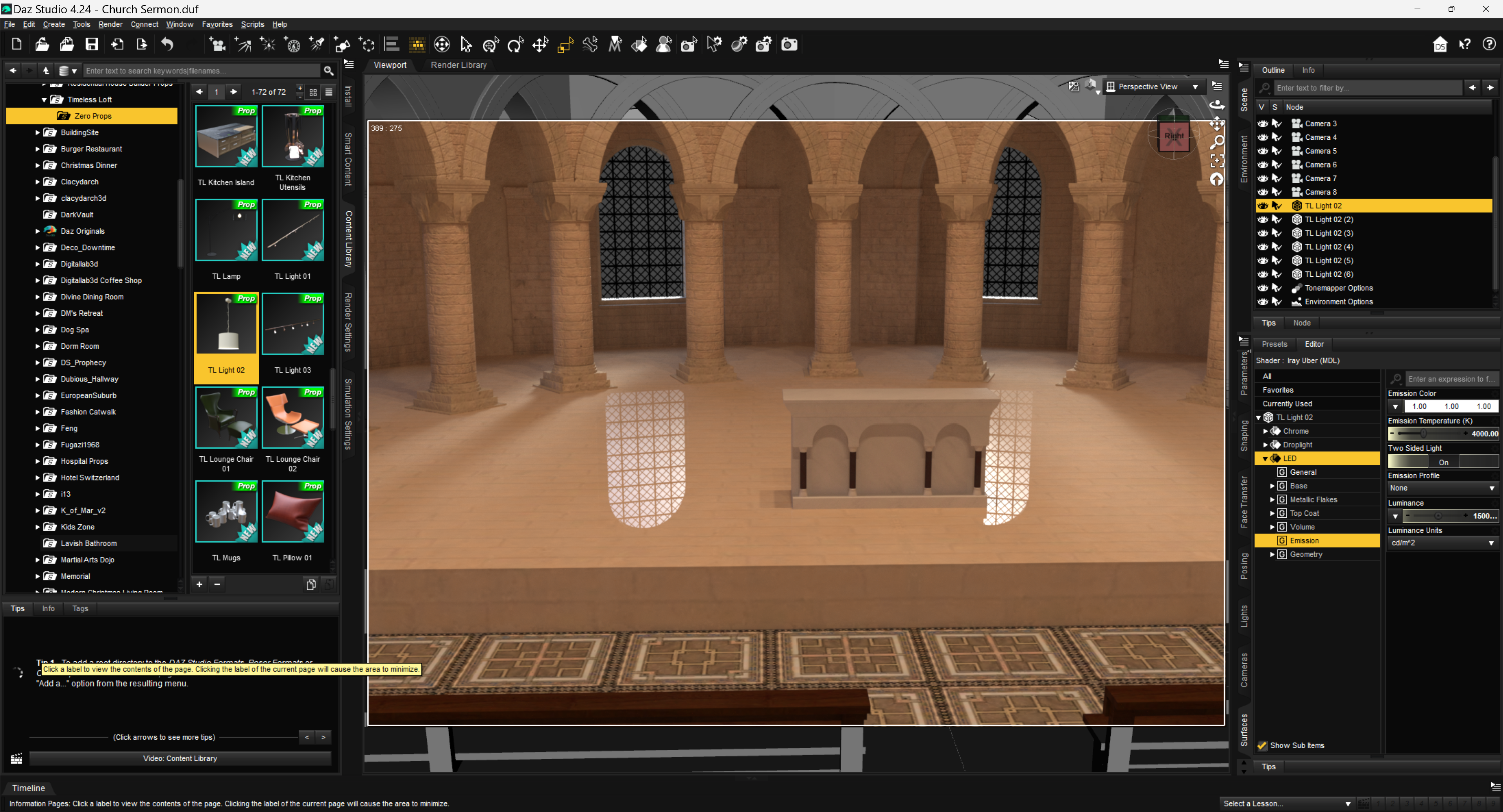Create a new spotlight via toolbar icon
1503x812 pixels.
(317, 44)
